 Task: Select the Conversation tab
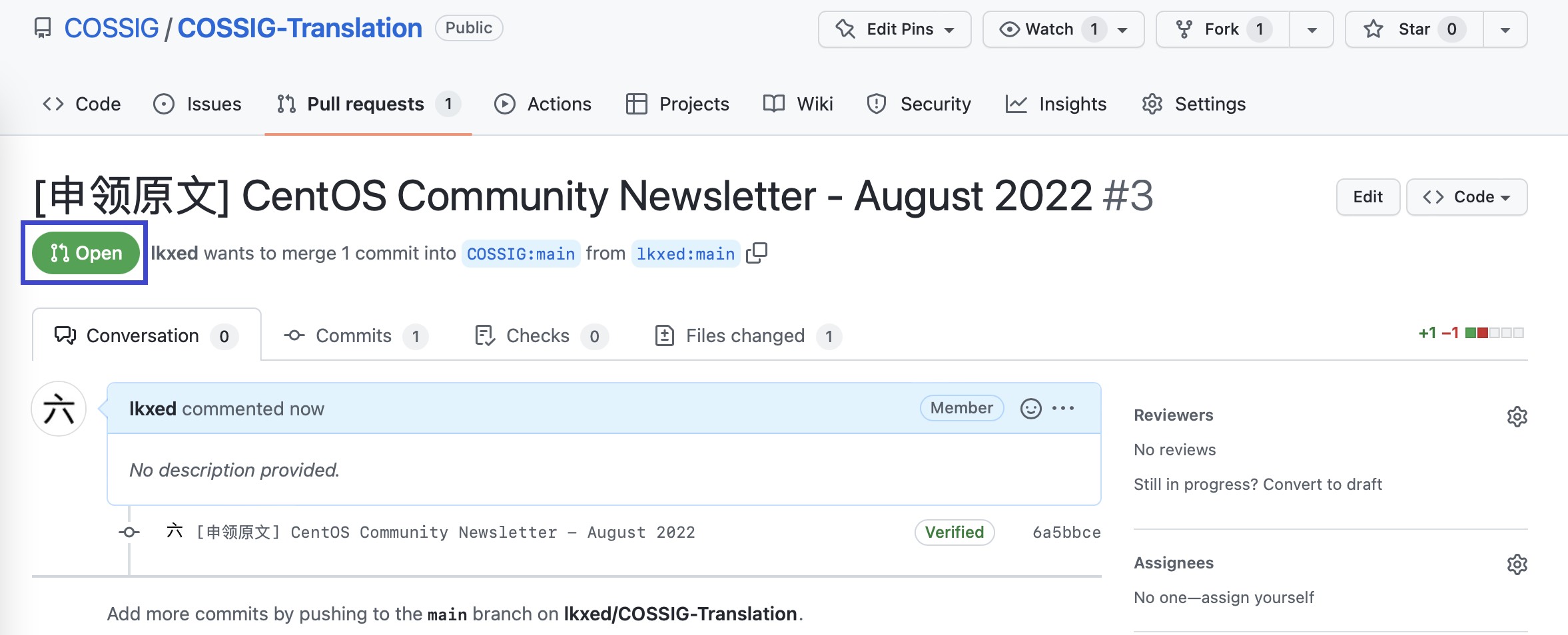click(x=147, y=335)
